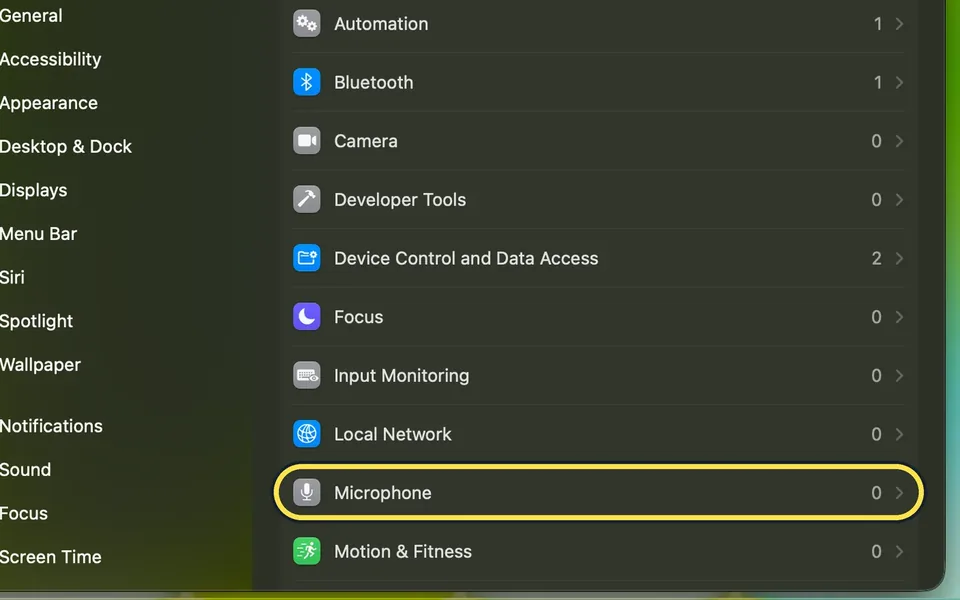
Task: Click the count 0 beside Motion & Fitness
Action: (x=877, y=552)
